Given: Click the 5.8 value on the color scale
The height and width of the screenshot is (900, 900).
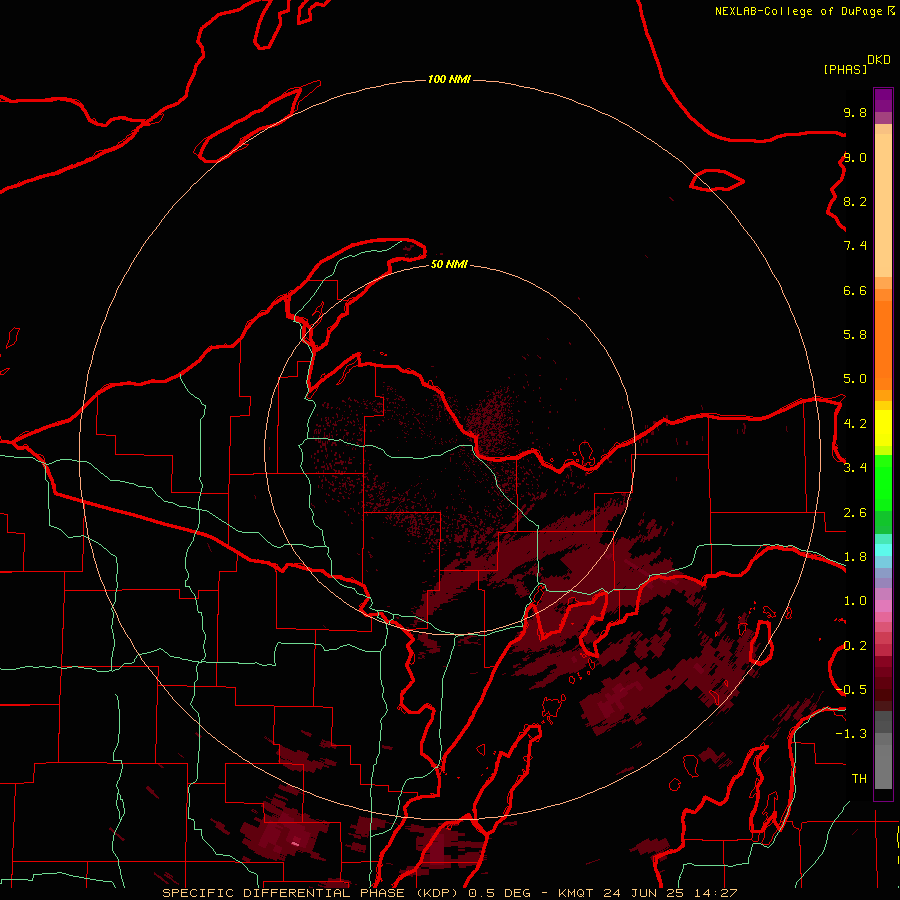Looking at the screenshot, I should tap(855, 335).
